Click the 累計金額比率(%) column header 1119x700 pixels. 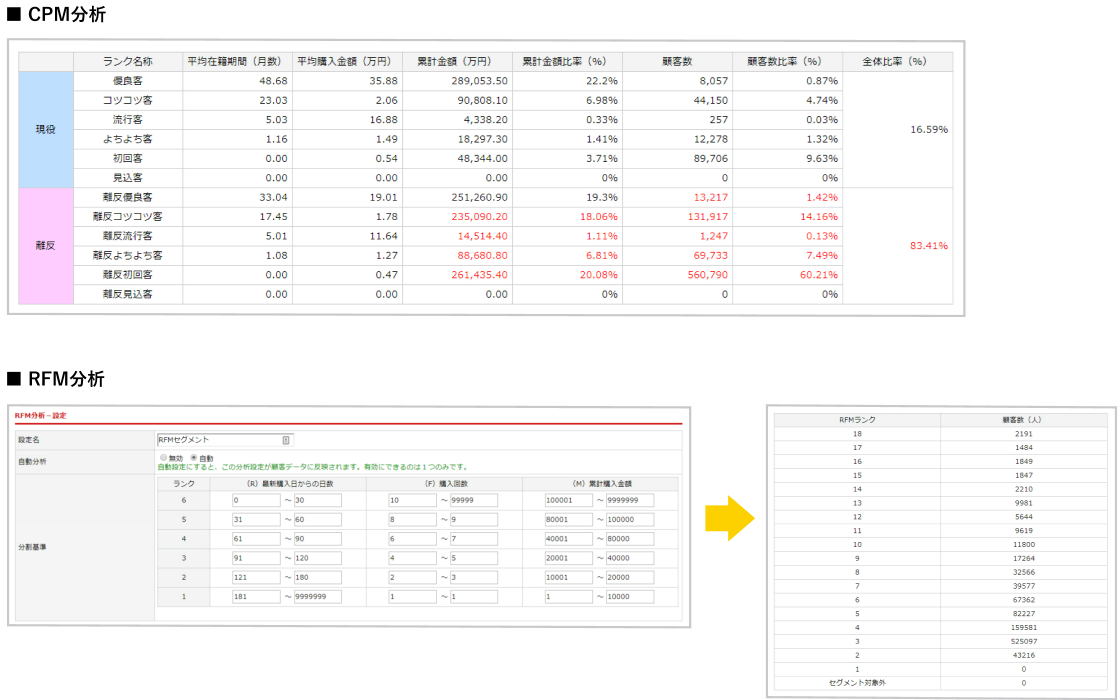pos(567,61)
